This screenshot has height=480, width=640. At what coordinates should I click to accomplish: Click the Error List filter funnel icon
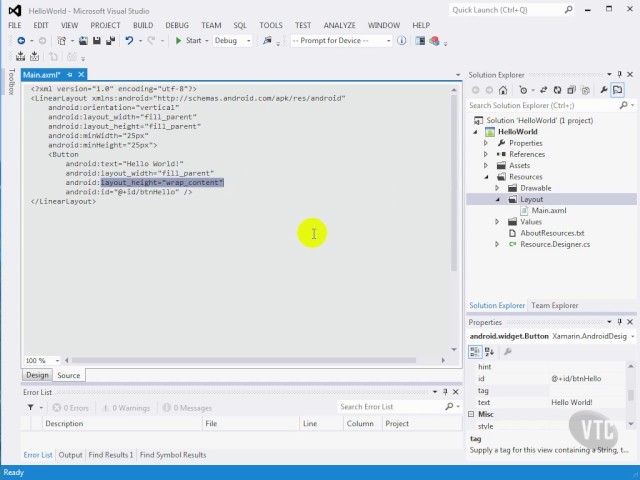31,407
